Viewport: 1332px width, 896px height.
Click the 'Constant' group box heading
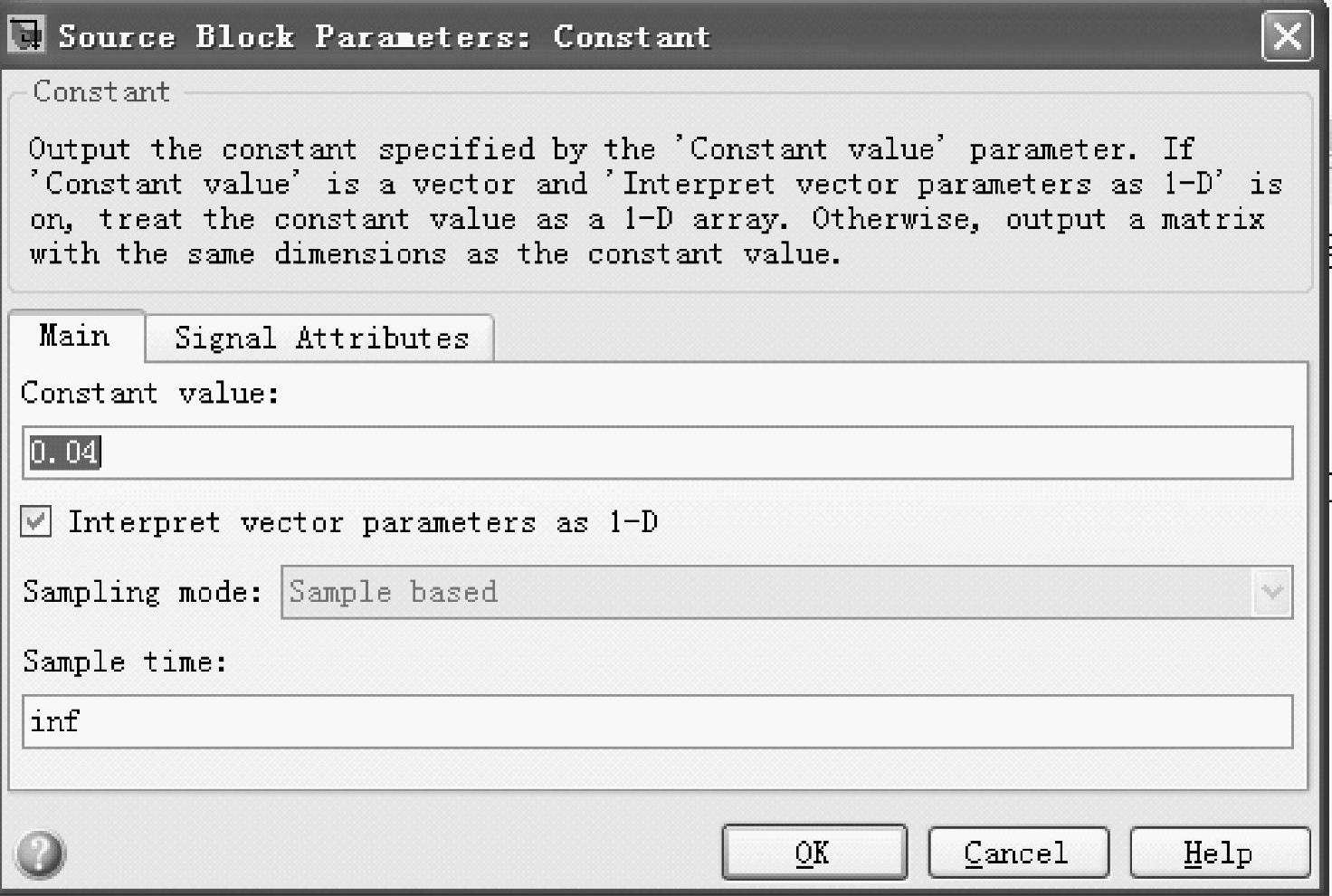coord(100,92)
